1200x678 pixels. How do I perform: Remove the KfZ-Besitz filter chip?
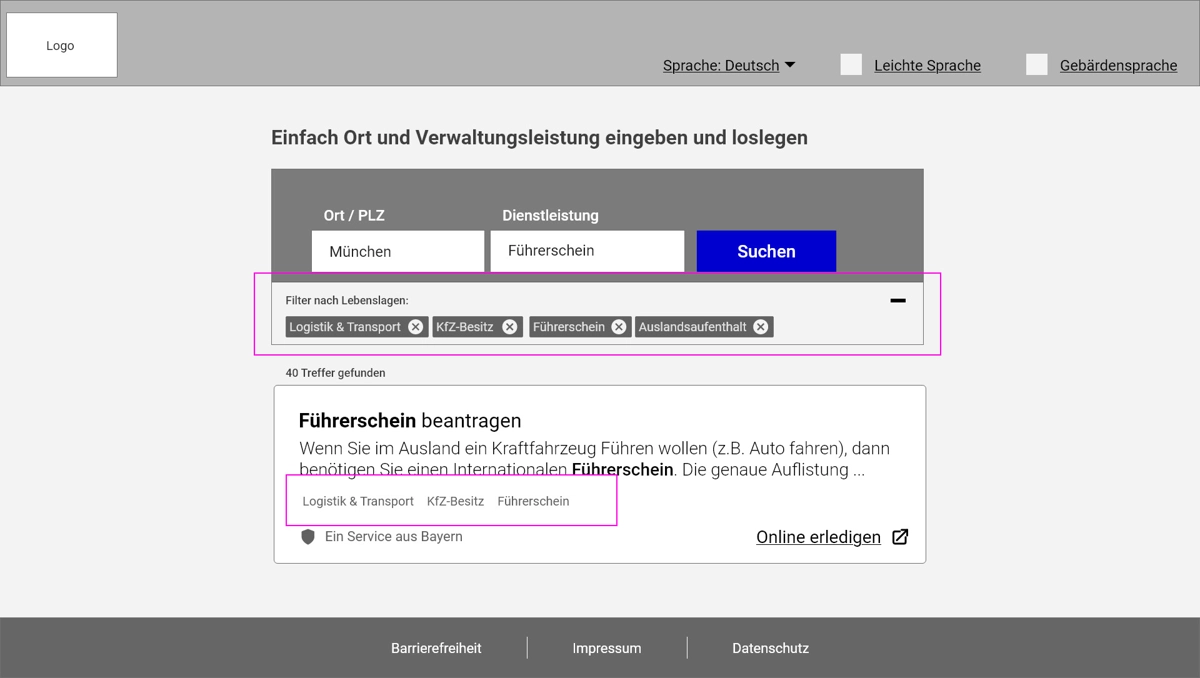(510, 327)
